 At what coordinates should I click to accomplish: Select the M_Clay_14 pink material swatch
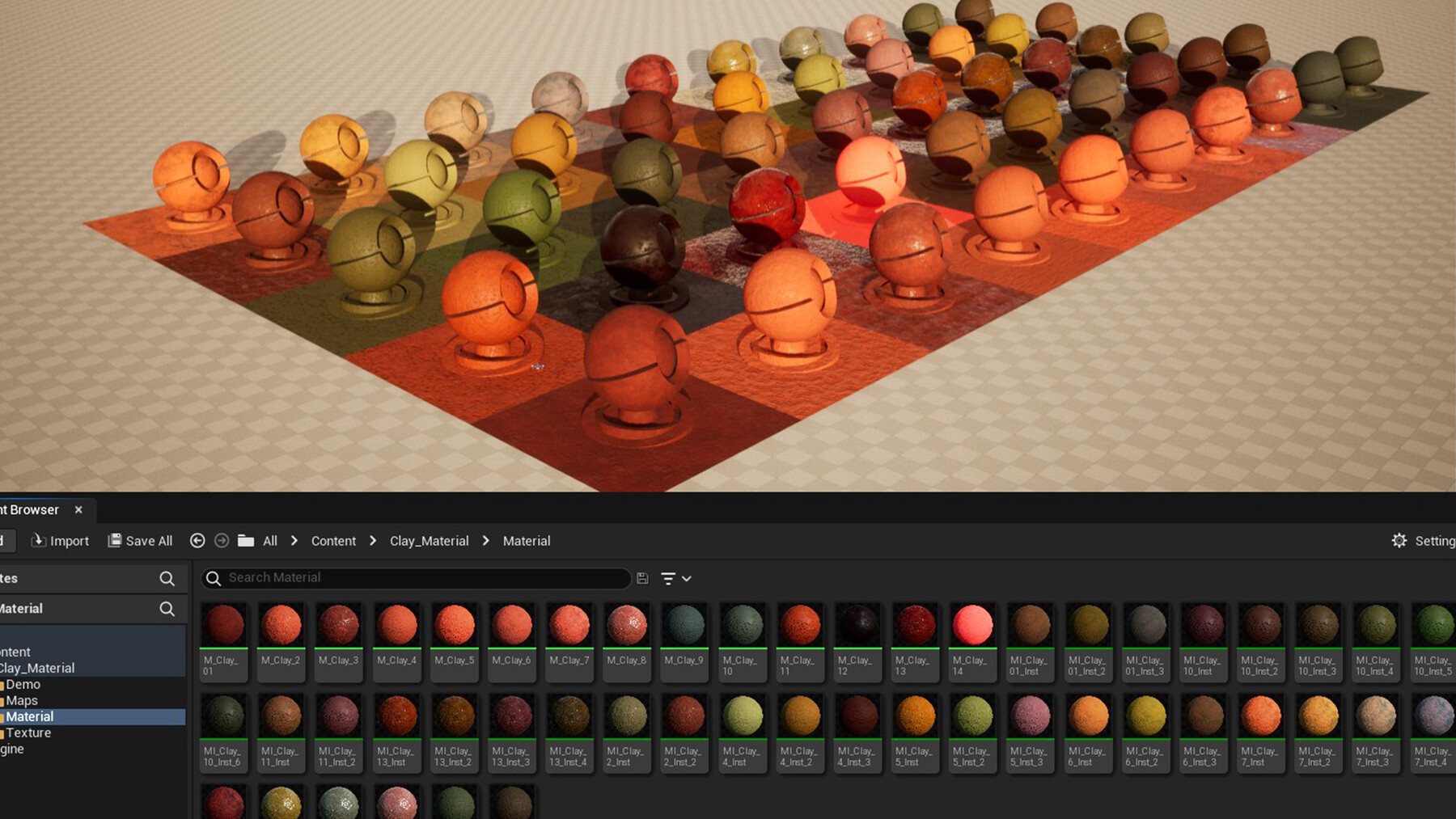972,623
